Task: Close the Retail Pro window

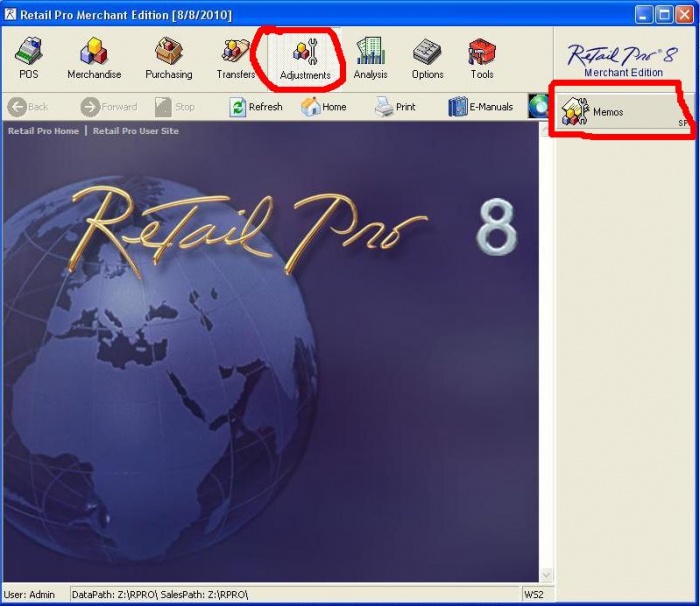Action: (x=684, y=15)
